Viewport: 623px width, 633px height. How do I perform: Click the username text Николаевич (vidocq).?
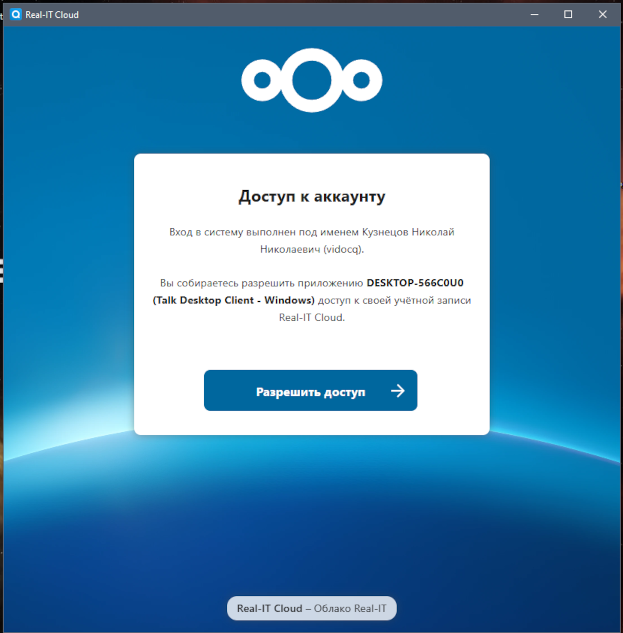pyautogui.click(x=312, y=249)
